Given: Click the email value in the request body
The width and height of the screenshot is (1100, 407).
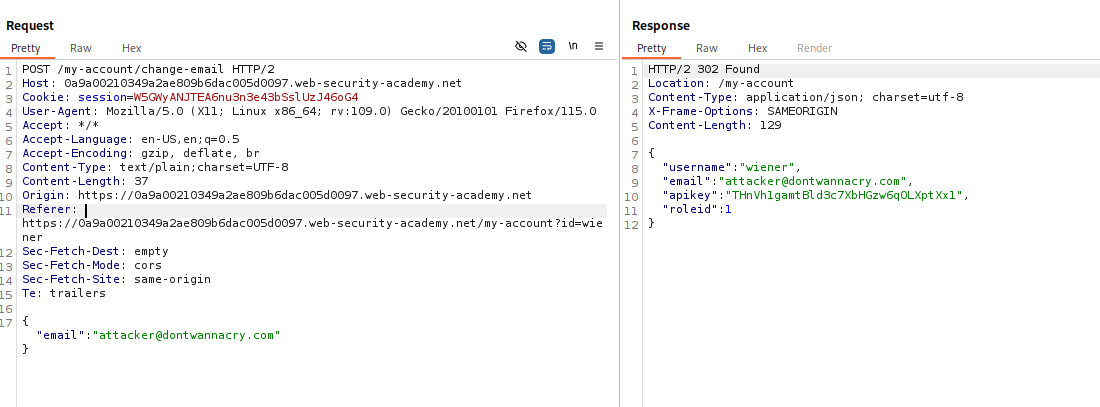Looking at the screenshot, I should (186, 336).
